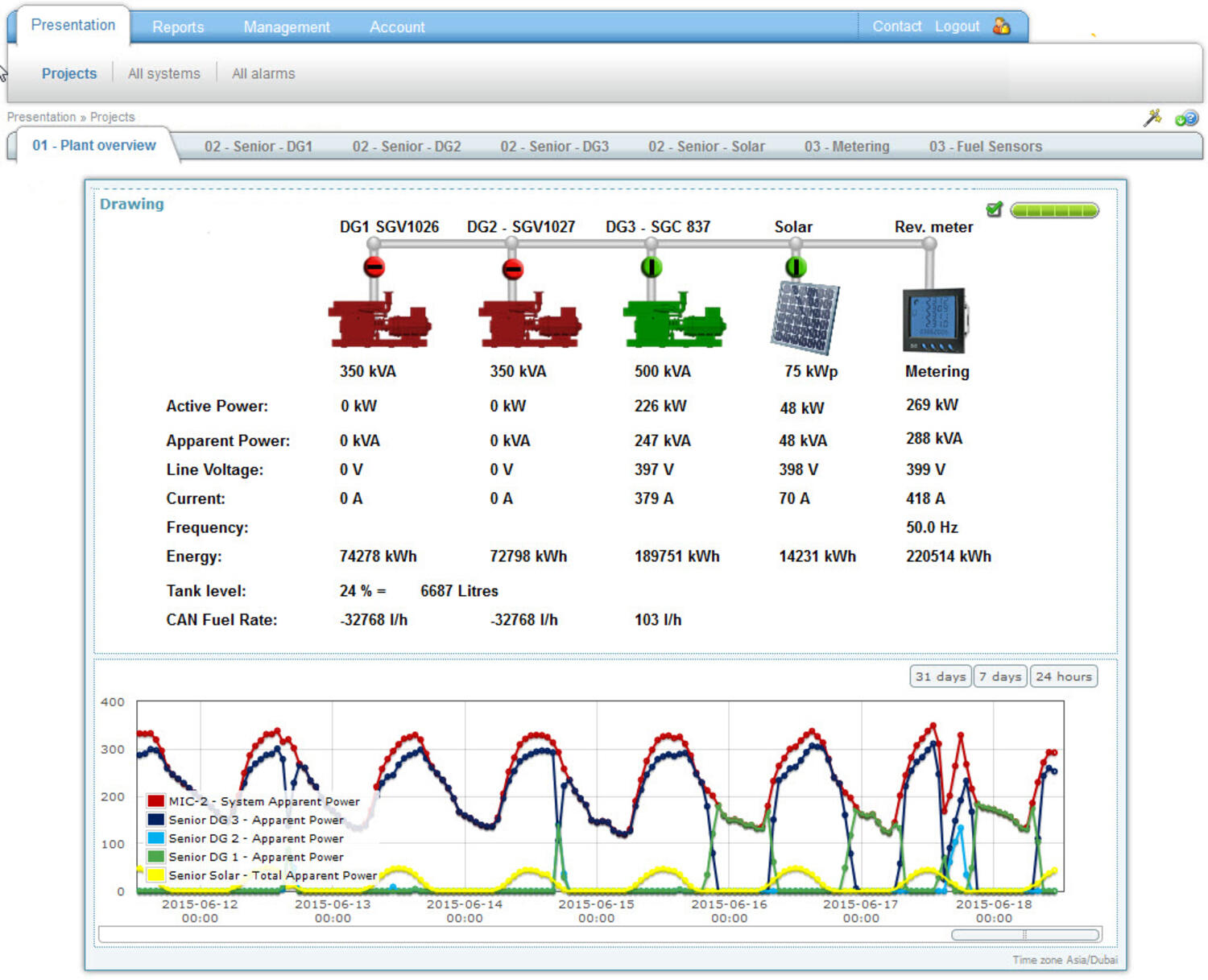
Task: Open the 03 - Fuel Sensors tab
Action: pyautogui.click(x=986, y=146)
